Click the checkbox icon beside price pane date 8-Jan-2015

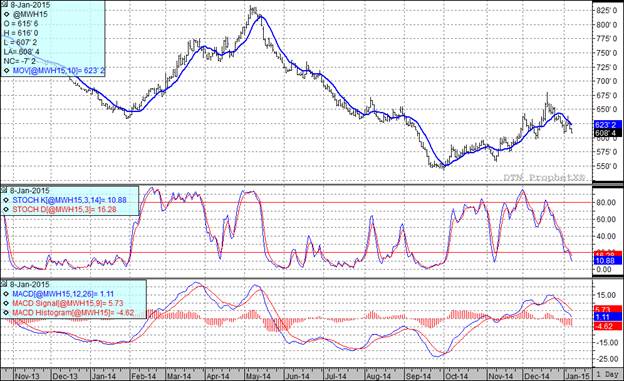pyautogui.click(x=4, y=5)
